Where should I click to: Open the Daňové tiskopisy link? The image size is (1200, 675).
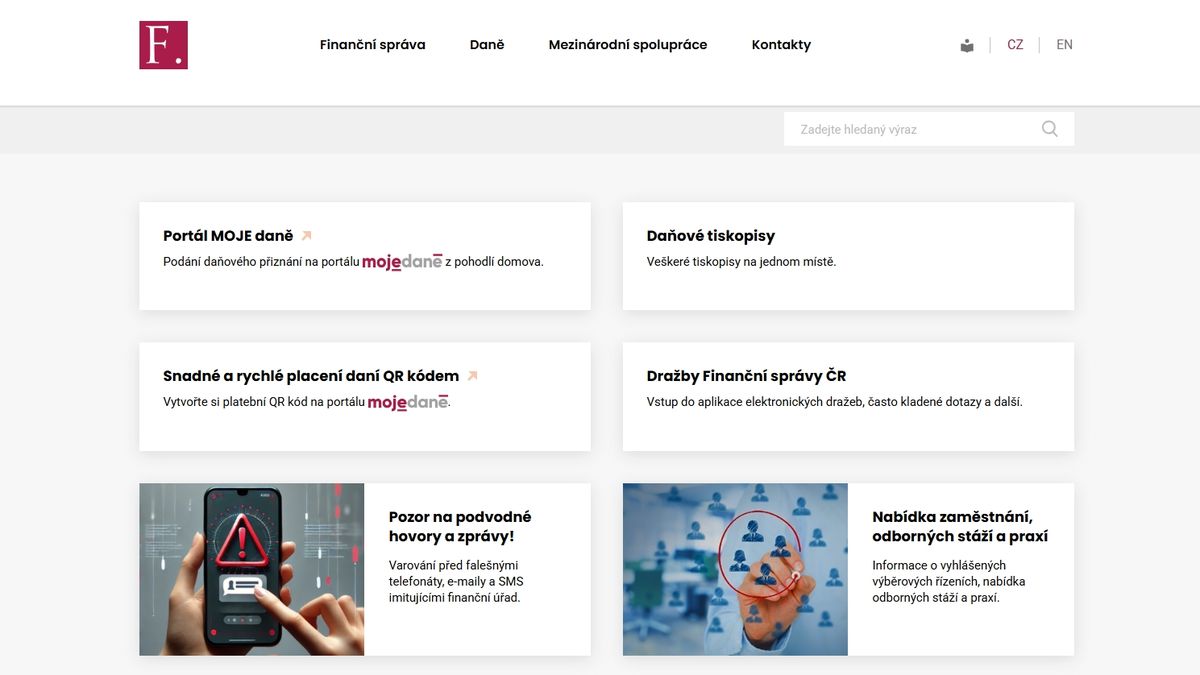click(711, 236)
